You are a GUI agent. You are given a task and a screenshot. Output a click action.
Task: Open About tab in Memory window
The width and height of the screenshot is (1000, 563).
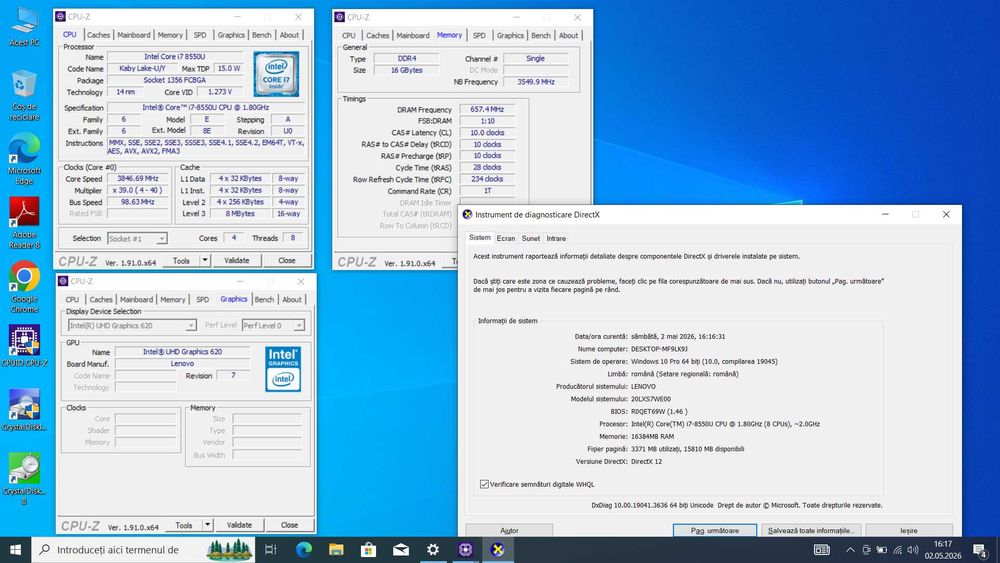[568, 36]
